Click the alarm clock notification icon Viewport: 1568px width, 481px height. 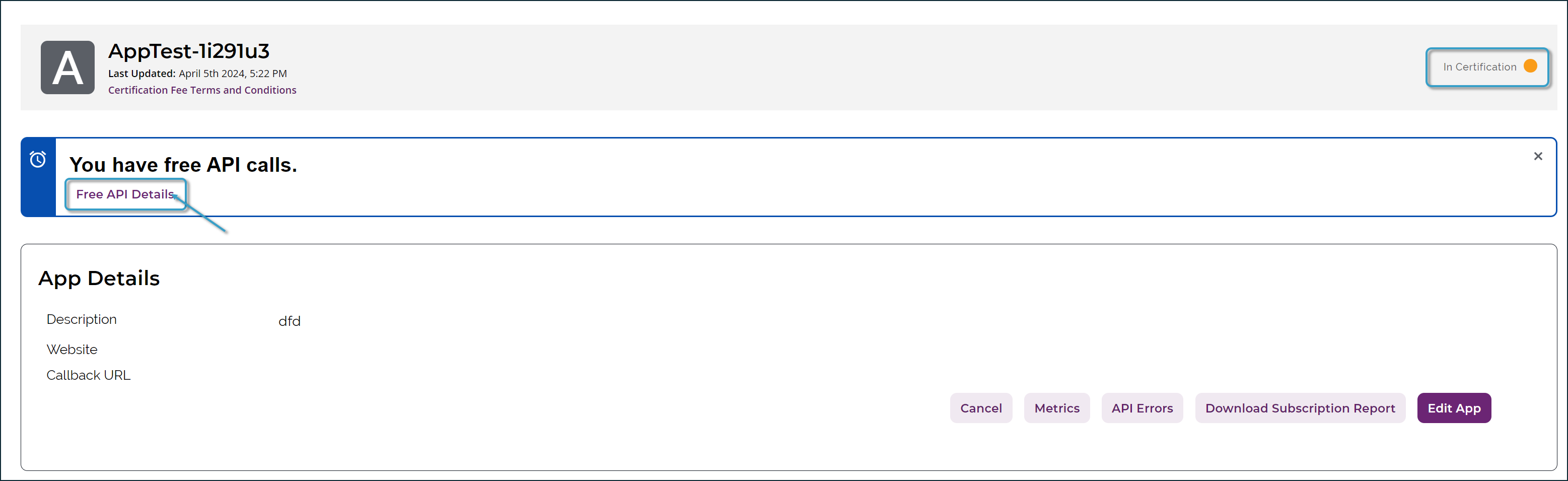[x=38, y=160]
